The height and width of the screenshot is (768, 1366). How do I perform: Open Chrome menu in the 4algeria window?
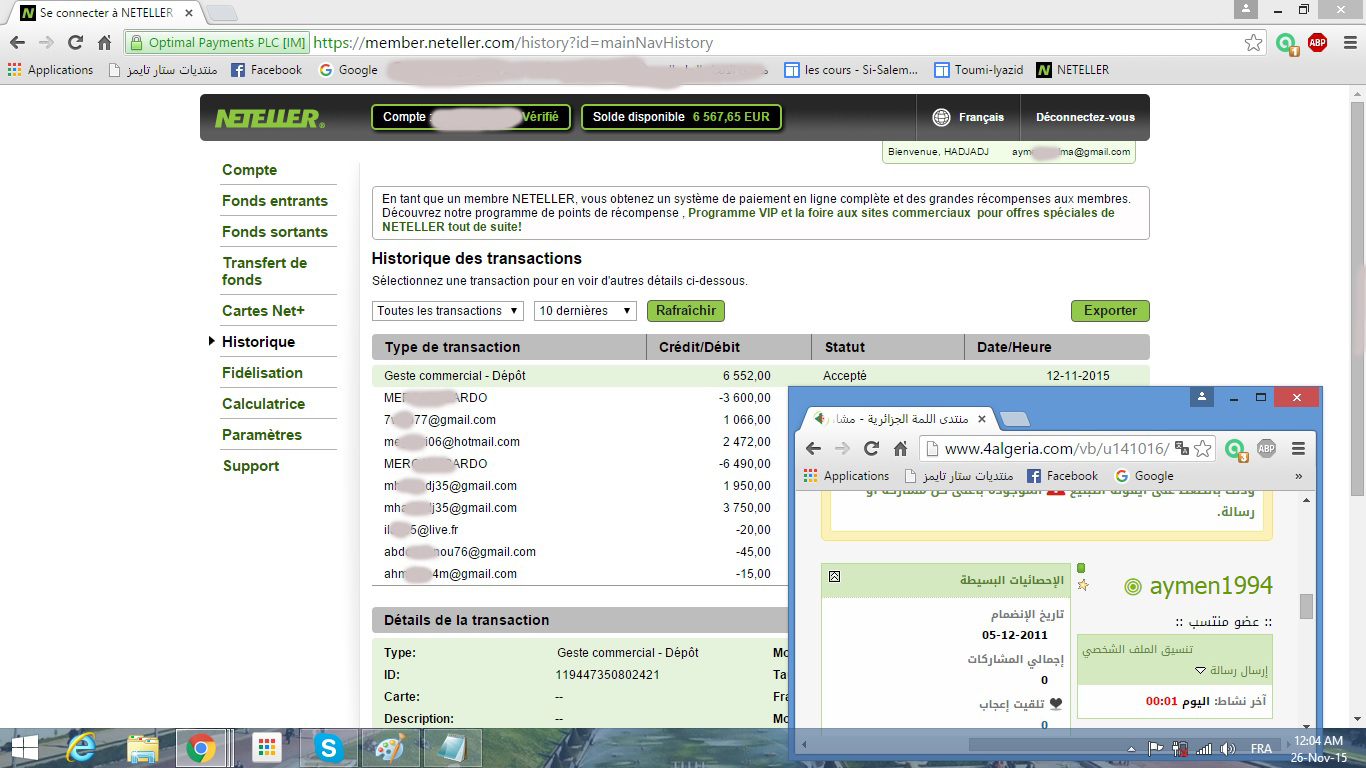1298,449
